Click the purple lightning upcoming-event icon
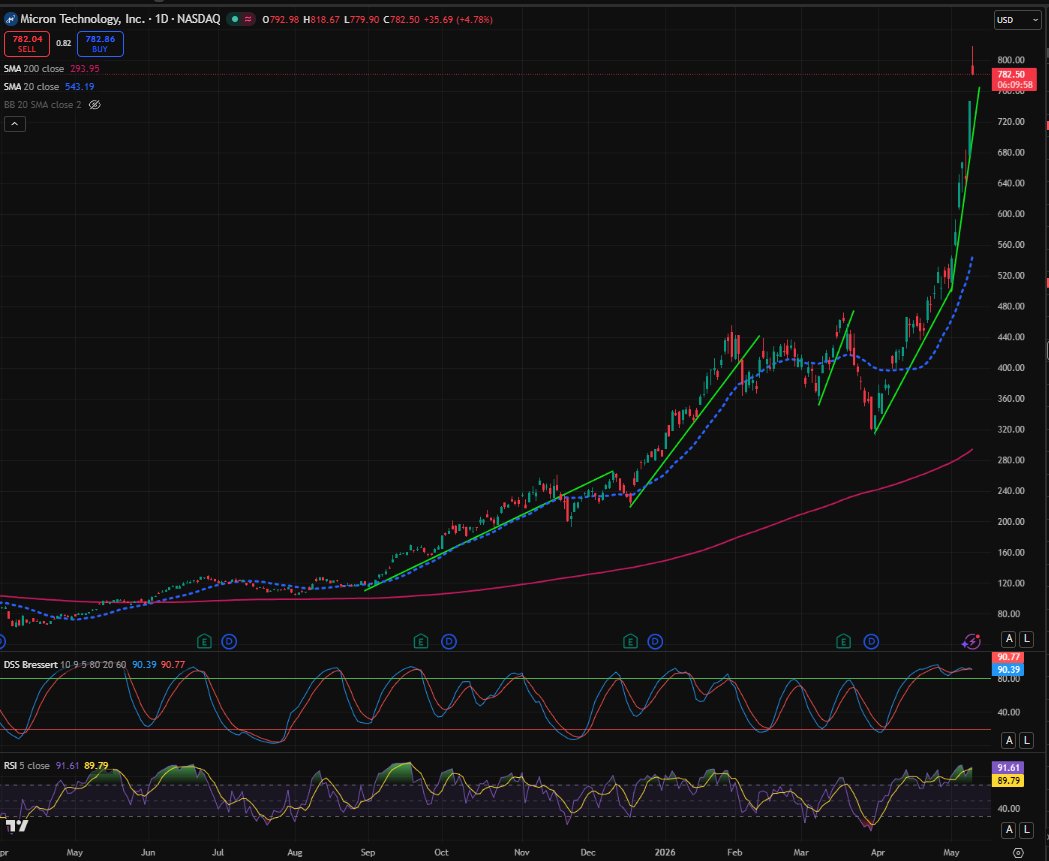The width and height of the screenshot is (1049, 861). click(x=971, y=642)
